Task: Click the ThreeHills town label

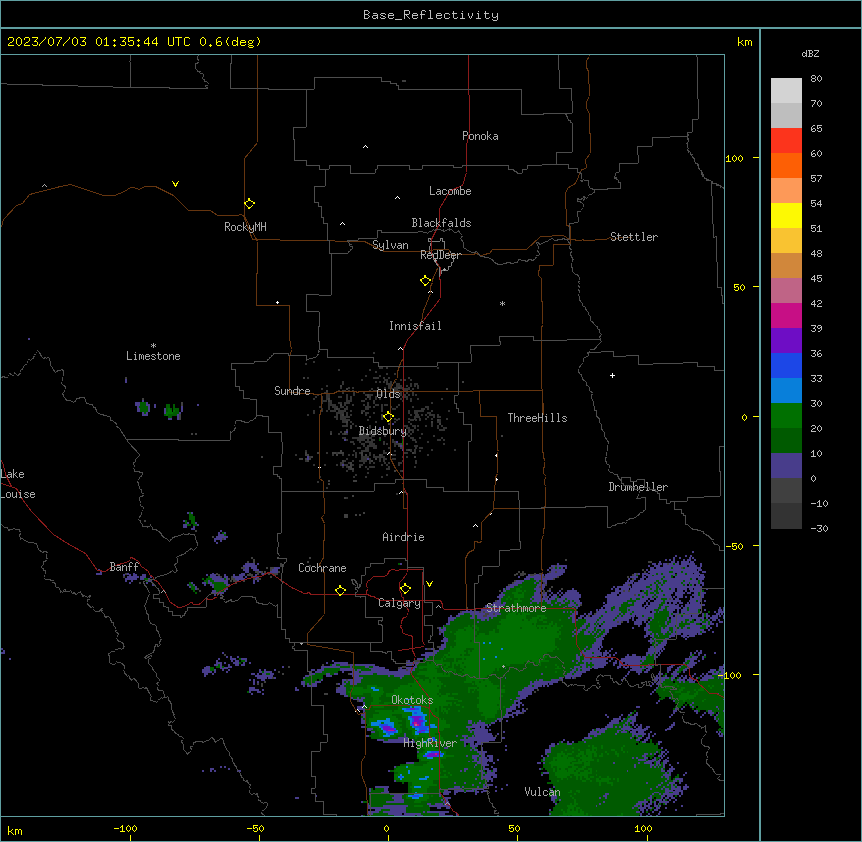Action: pos(537,418)
